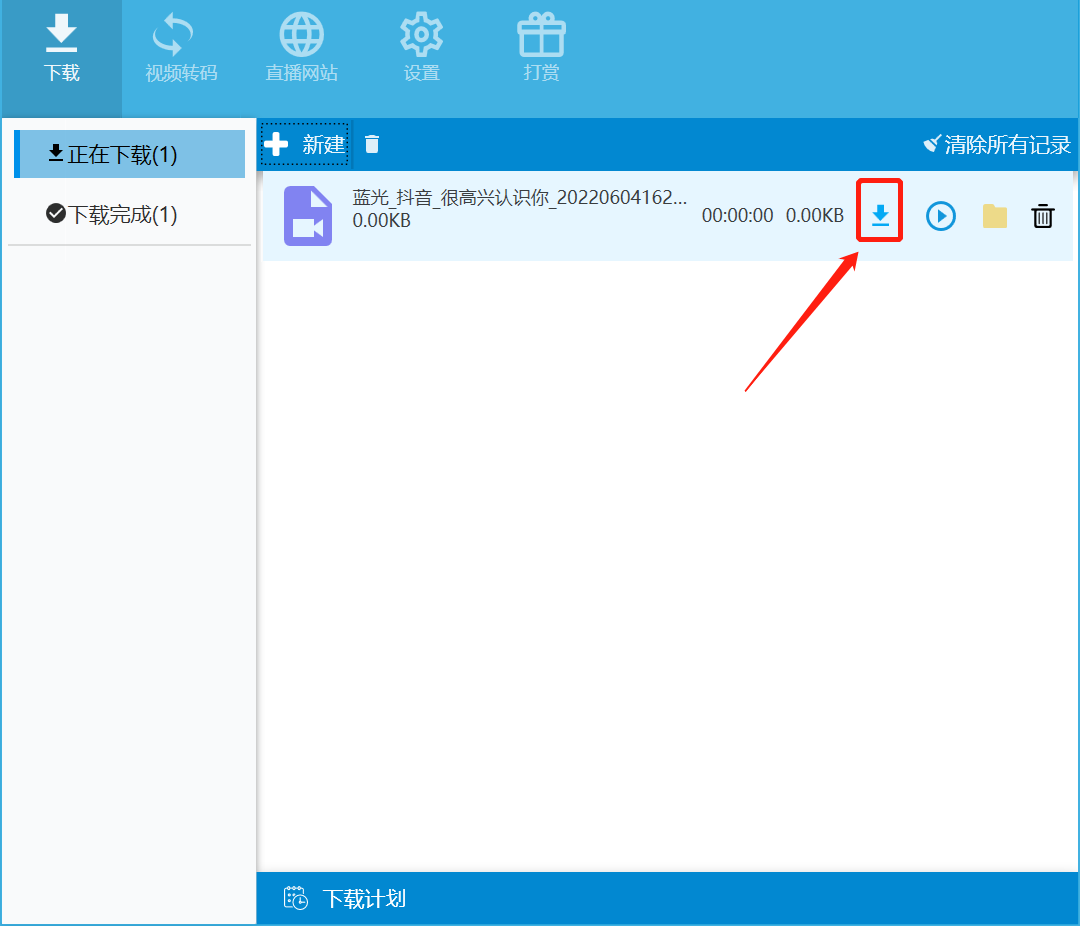Start download with blue download arrow icon
The height and width of the screenshot is (926, 1080).
880,216
